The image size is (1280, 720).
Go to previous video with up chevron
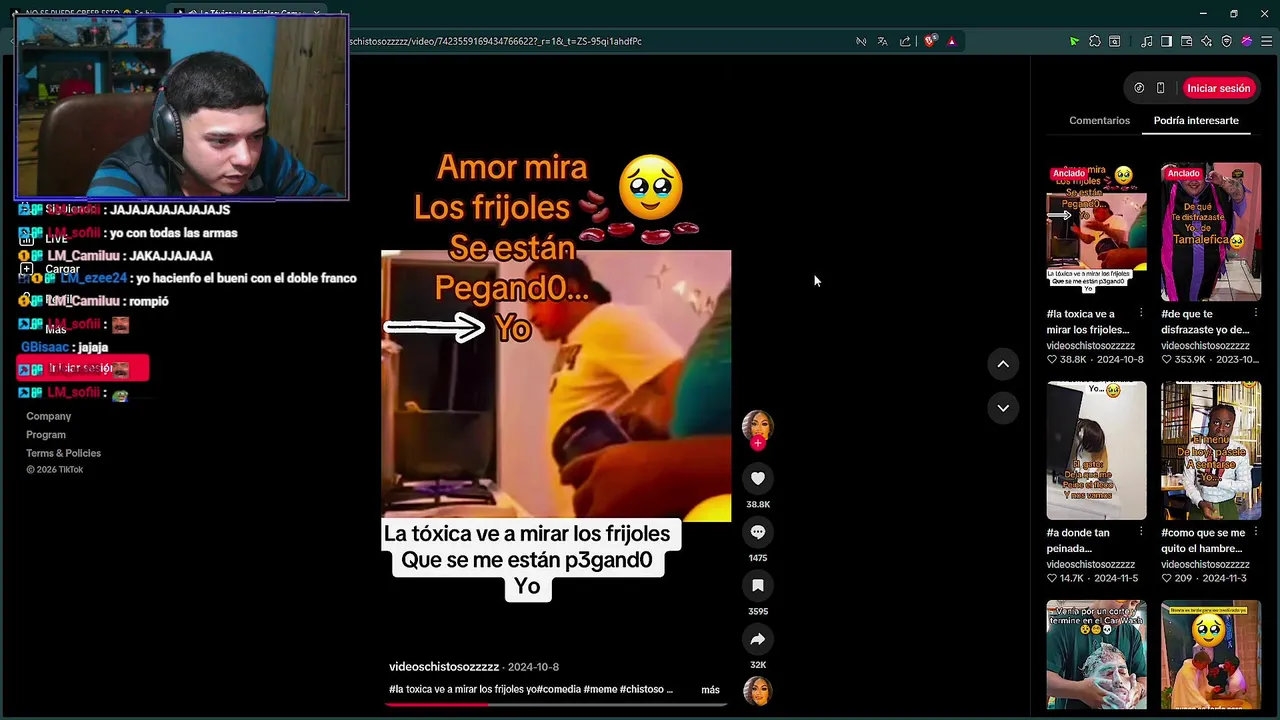click(1003, 364)
